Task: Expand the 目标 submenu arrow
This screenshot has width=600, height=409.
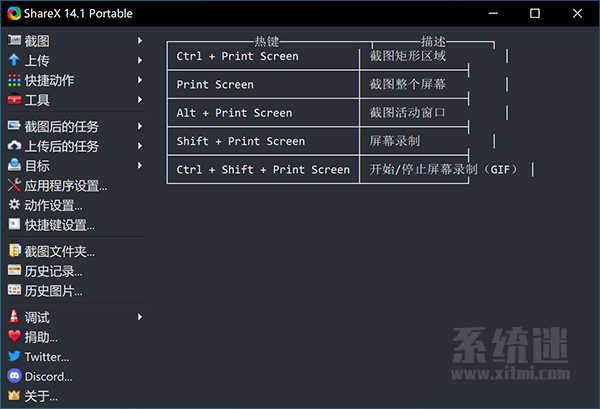Action: 140,166
